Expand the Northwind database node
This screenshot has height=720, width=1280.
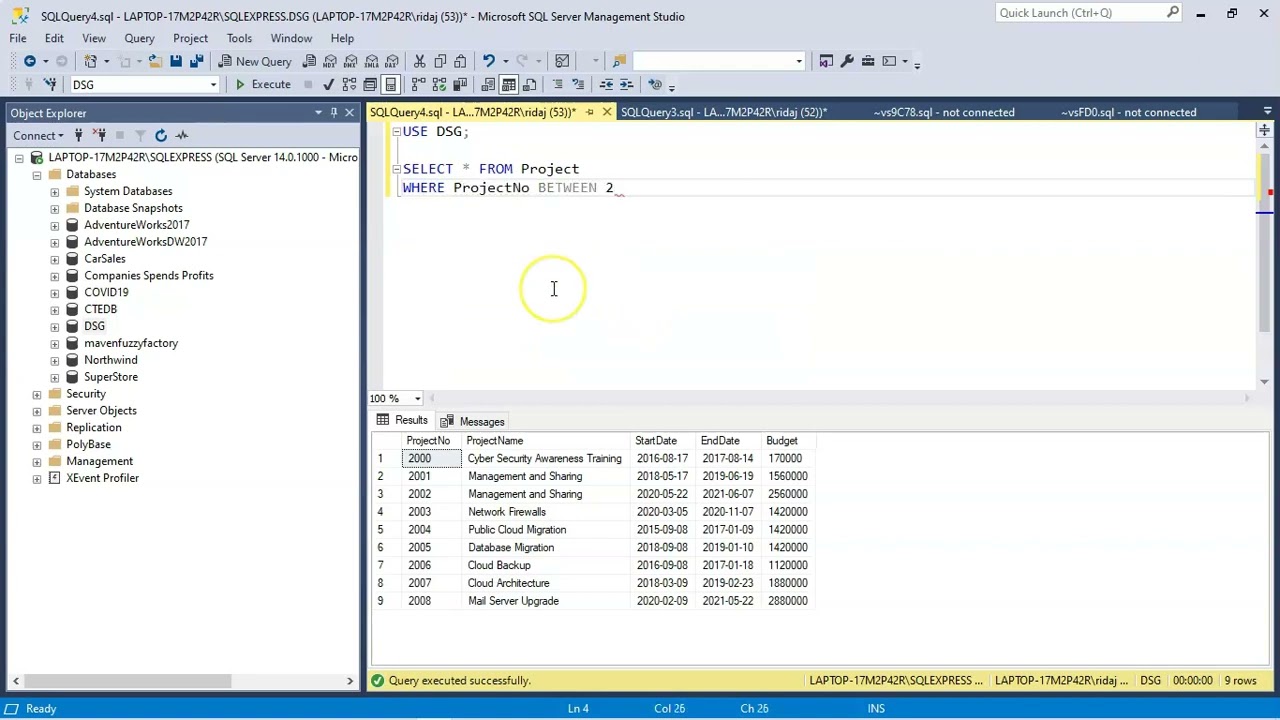54,360
